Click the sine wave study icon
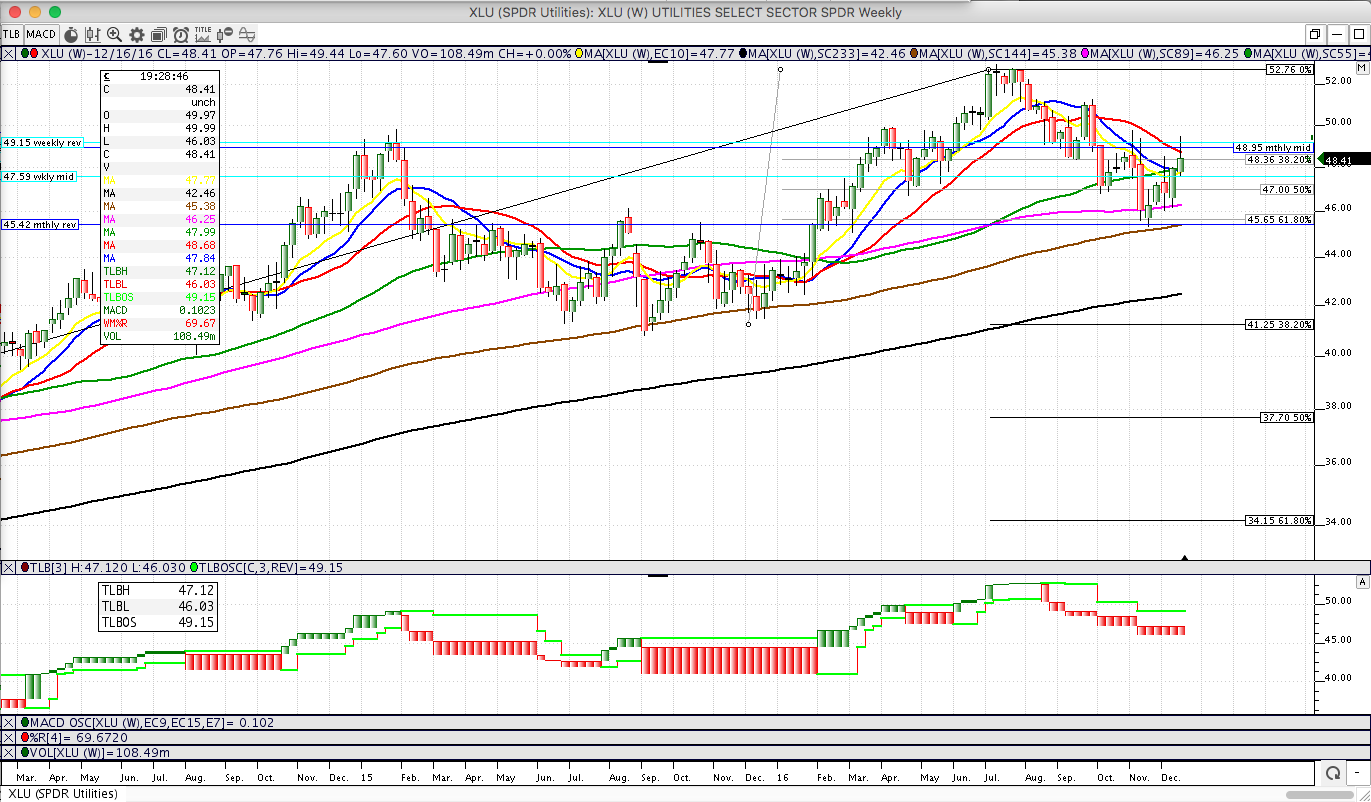The width and height of the screenshot is (1371, 802). click(x=246, y=34)
